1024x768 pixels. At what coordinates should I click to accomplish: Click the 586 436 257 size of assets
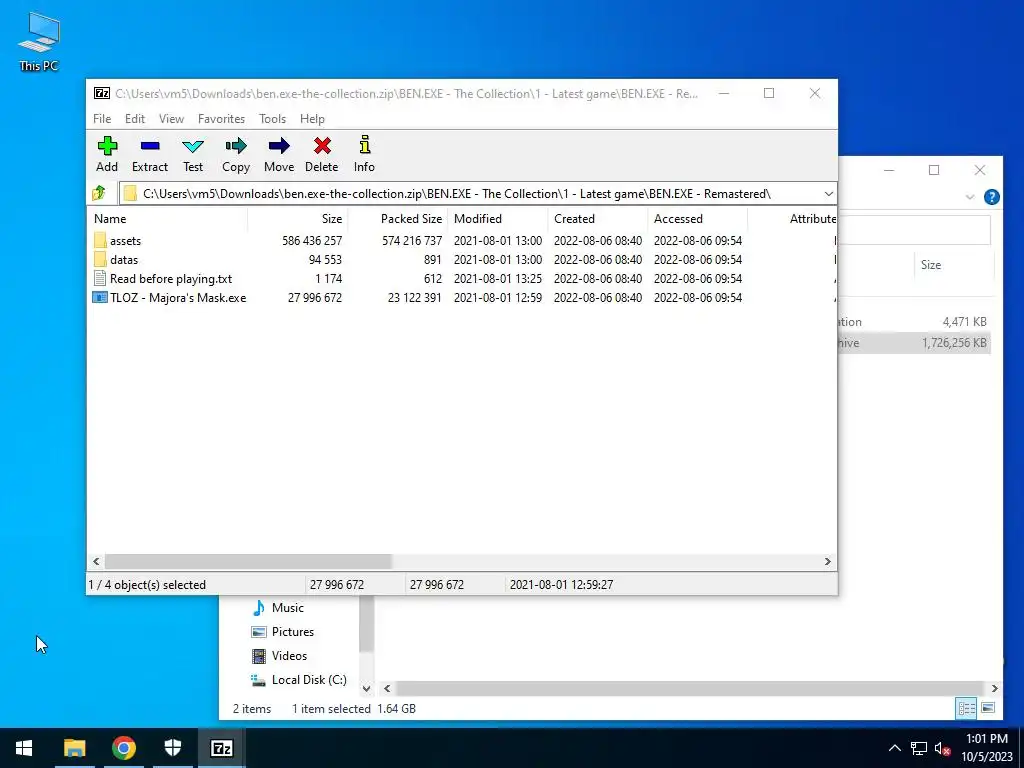click(x=312, y=240)
